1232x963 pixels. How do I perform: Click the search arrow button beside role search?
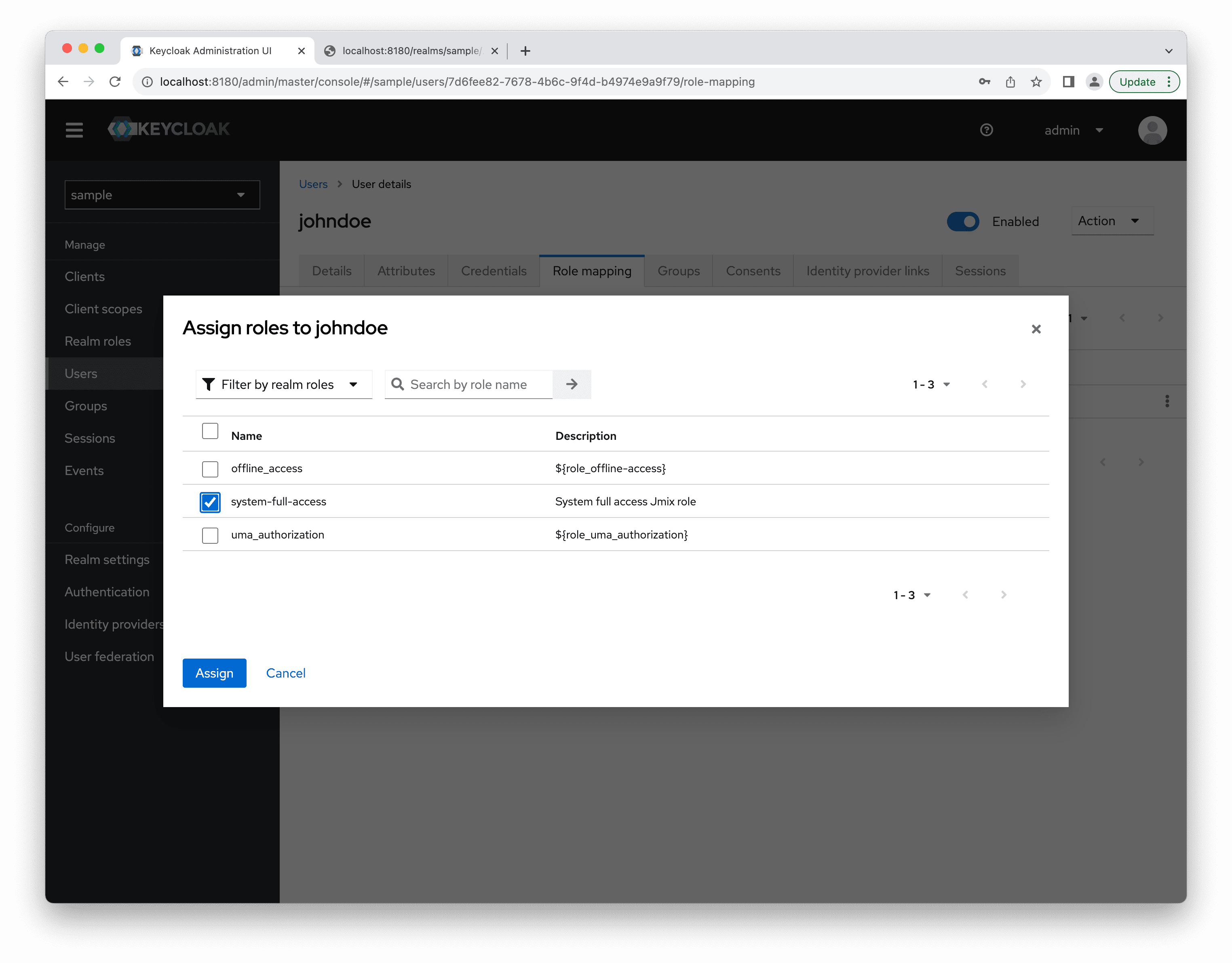(x=572, y=384)
